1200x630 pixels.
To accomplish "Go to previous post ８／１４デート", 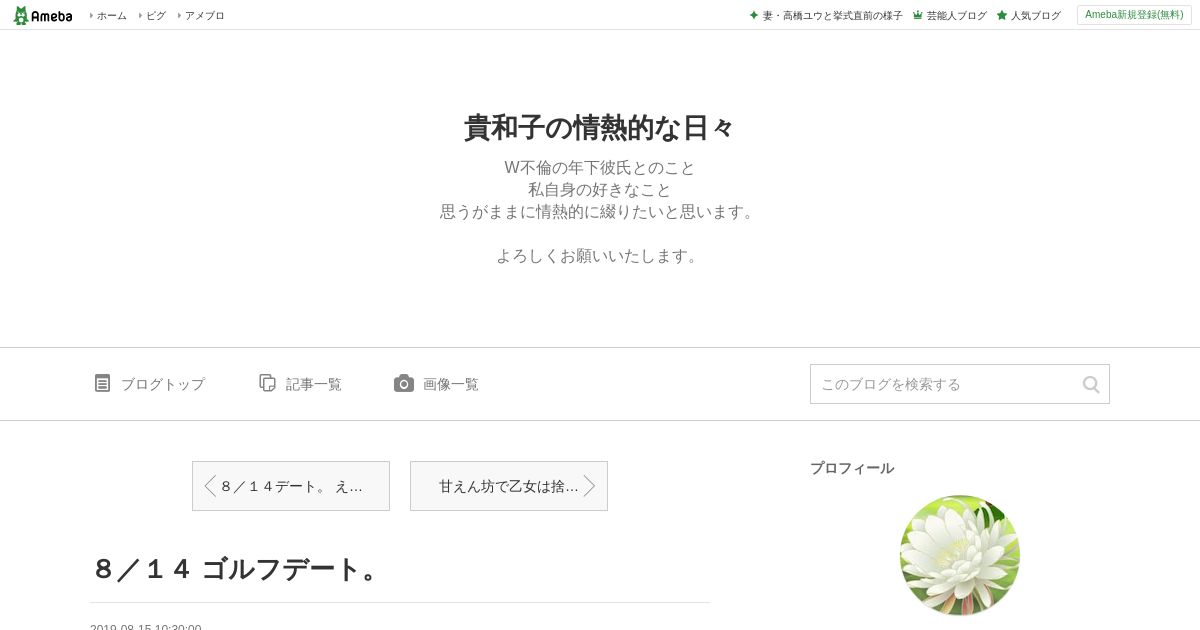I will (x=291, y=486).
